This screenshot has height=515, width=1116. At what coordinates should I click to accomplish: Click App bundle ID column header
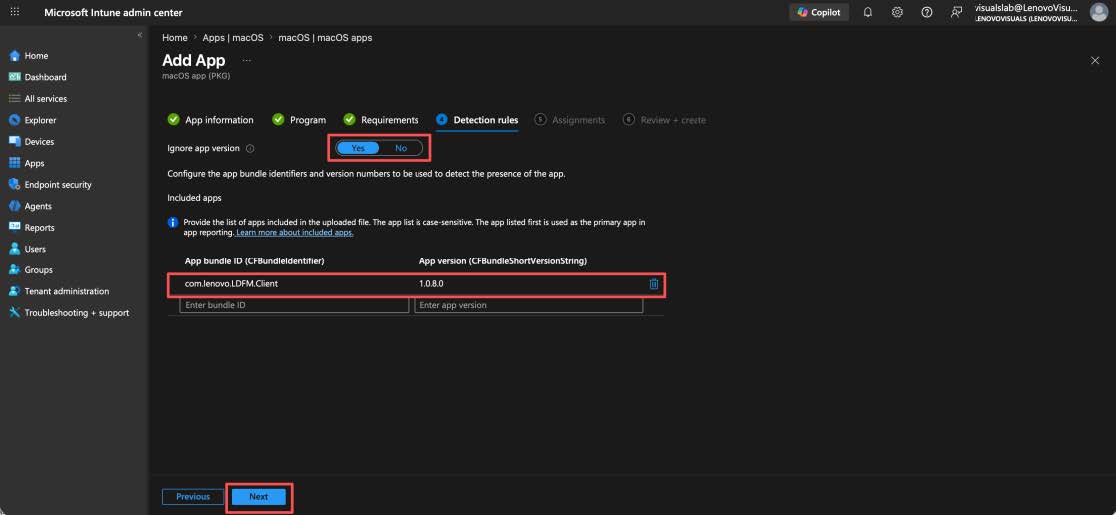tap(255, 260)
